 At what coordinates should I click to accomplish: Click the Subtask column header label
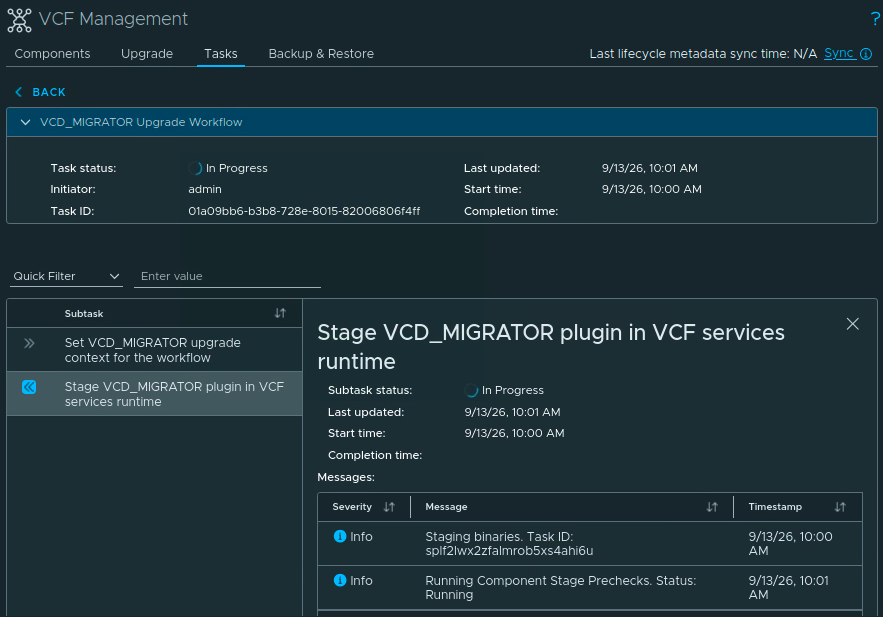[84, 314]
